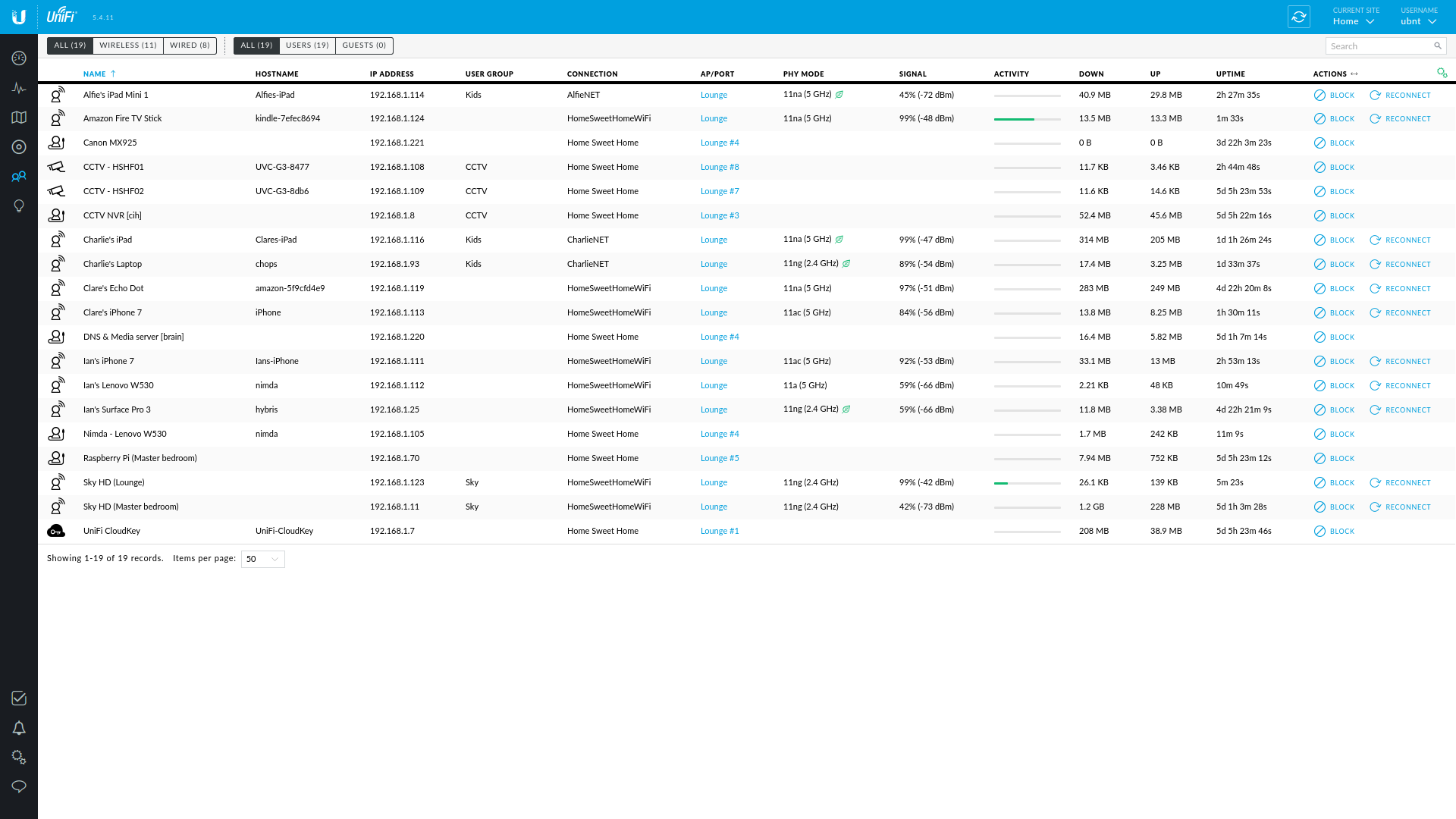This screenshot has width=1456, height=819.
Task: Open Lounge #1 port link for UniFi CloudKey
Action: point(720,531)
